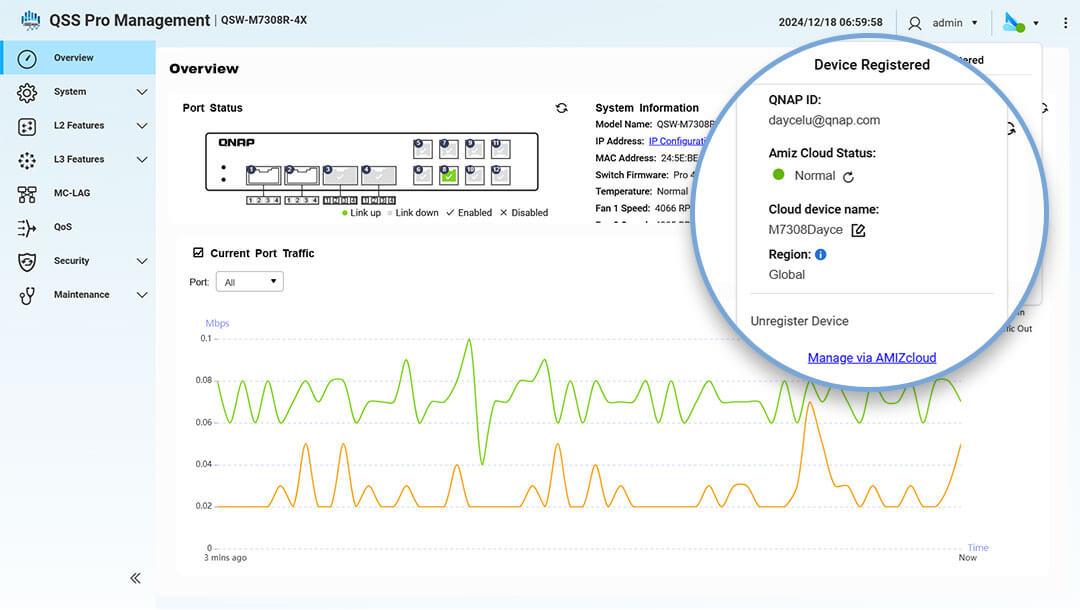Click the Manage via AMIZcloud link

coord(872,357)
